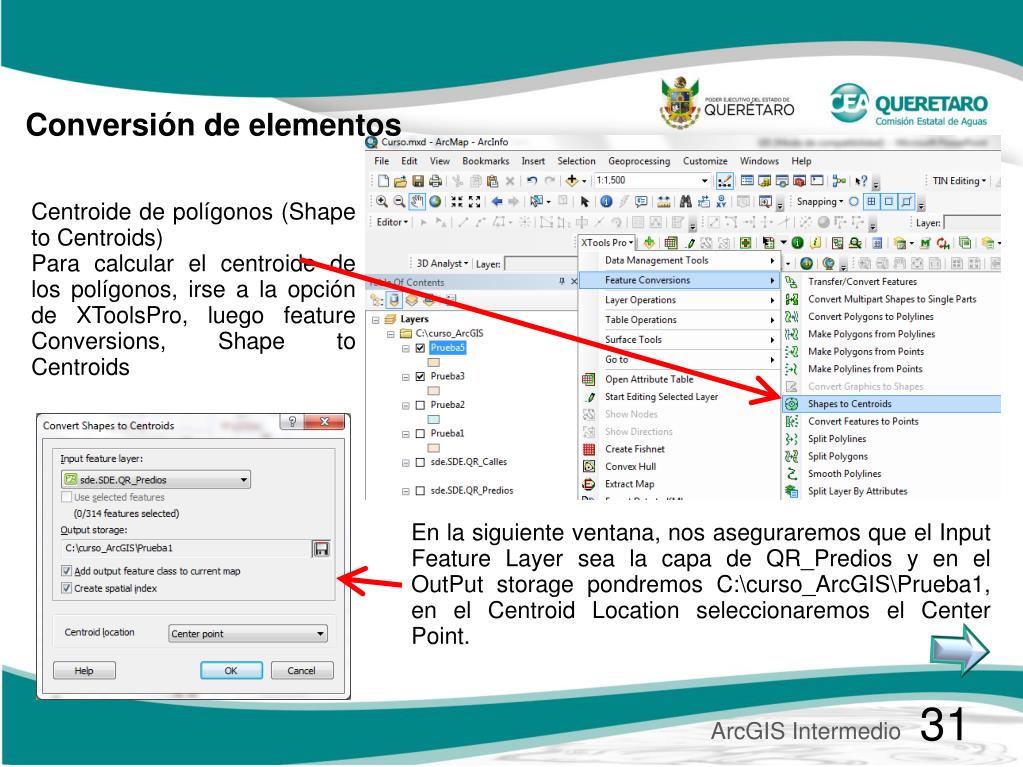
Task: Click the Save floppy disk toolbar icon
Action: (x=418, y=181)
